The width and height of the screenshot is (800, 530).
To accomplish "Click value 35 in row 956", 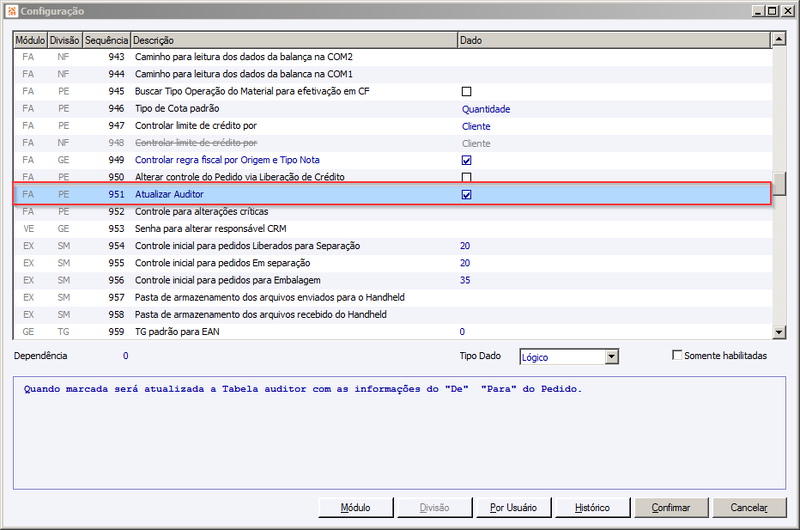I will tap(465, 281).
